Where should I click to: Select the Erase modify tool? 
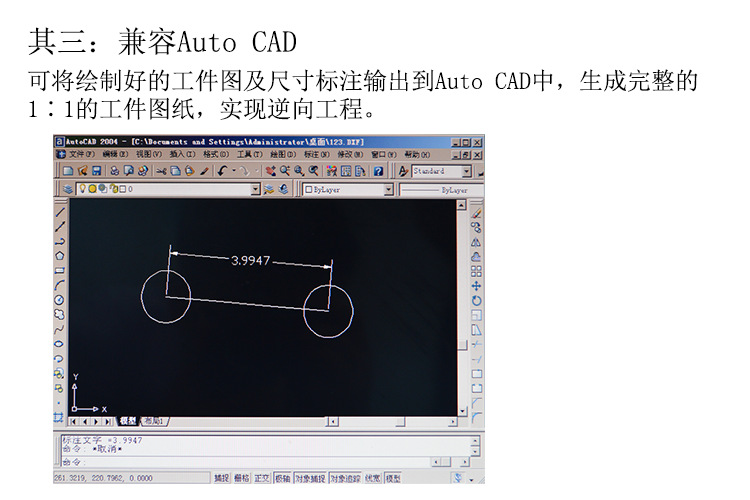476,213
